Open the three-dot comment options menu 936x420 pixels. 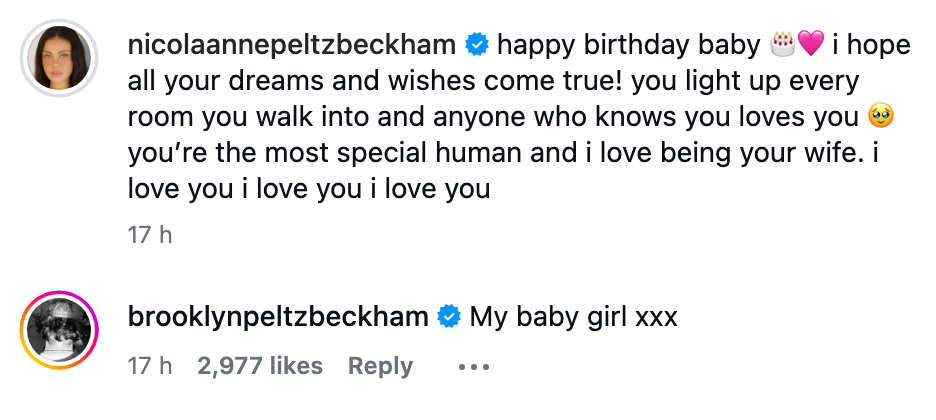pyautogui.click(x=474, y=367)
